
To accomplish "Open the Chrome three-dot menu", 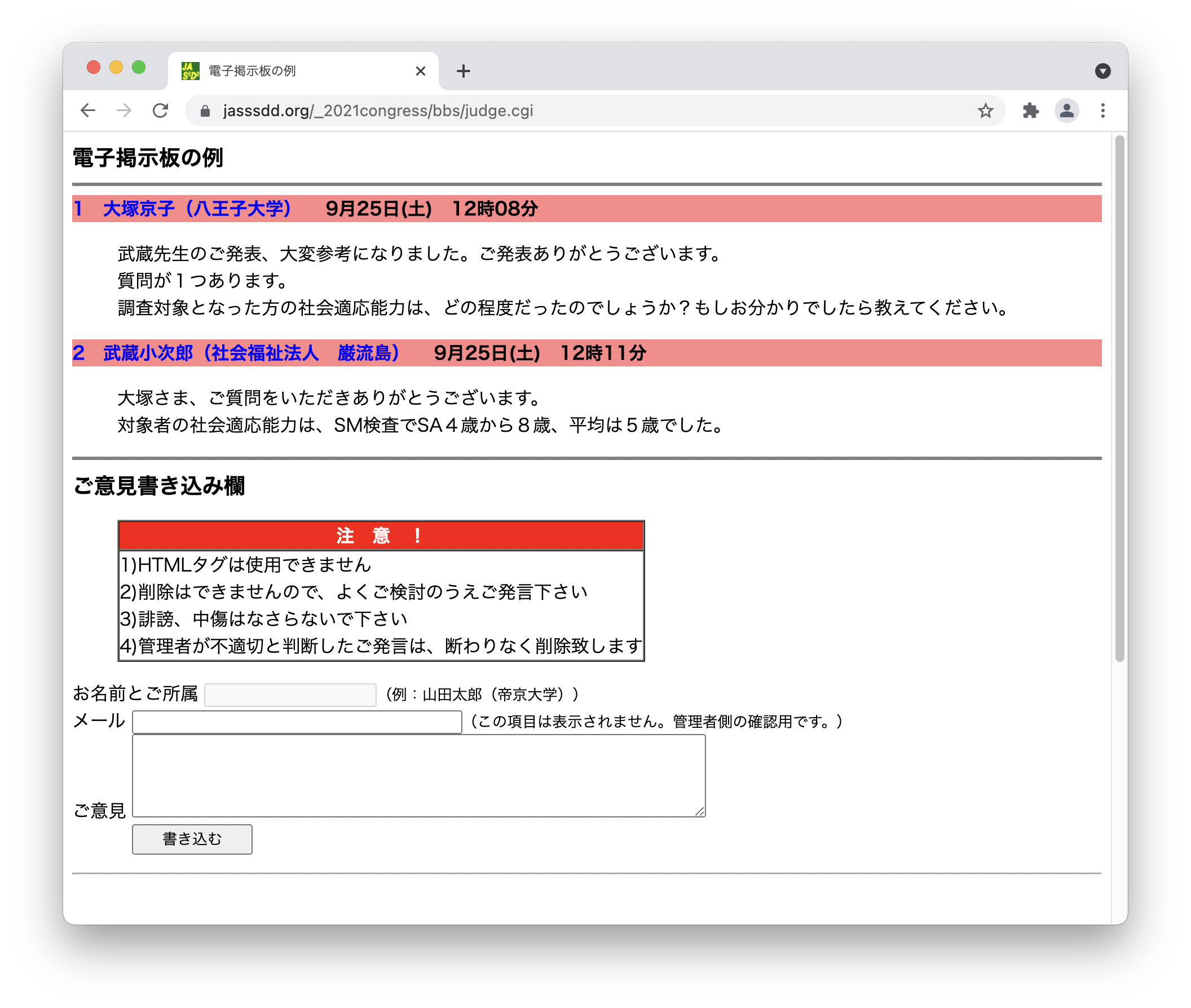I will click(1102, 110).
